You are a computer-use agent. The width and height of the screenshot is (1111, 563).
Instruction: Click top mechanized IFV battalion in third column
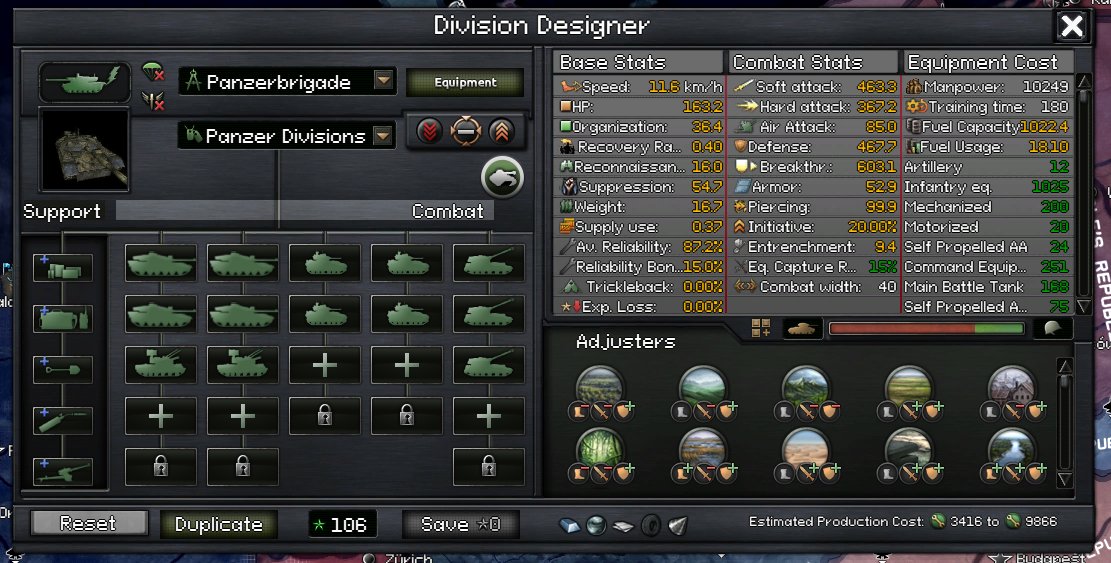tap(325, 263)
